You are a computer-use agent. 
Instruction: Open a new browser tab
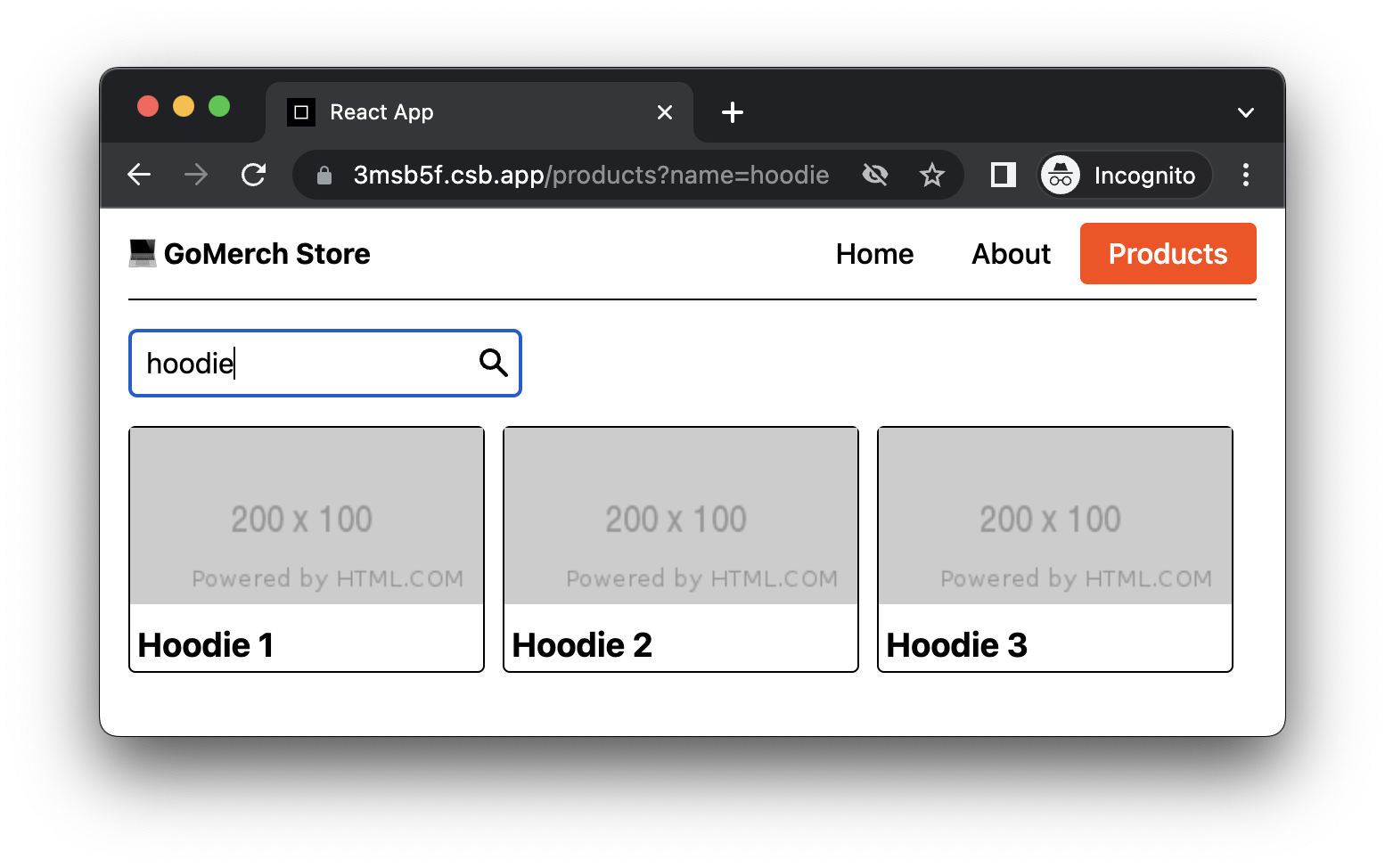(732, 112)
